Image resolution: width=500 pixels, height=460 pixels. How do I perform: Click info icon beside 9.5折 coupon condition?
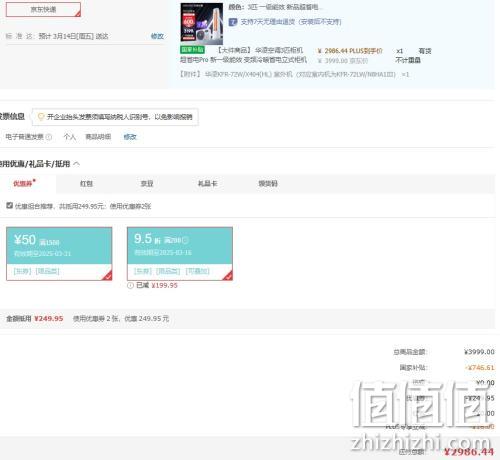tap(186, 240)
